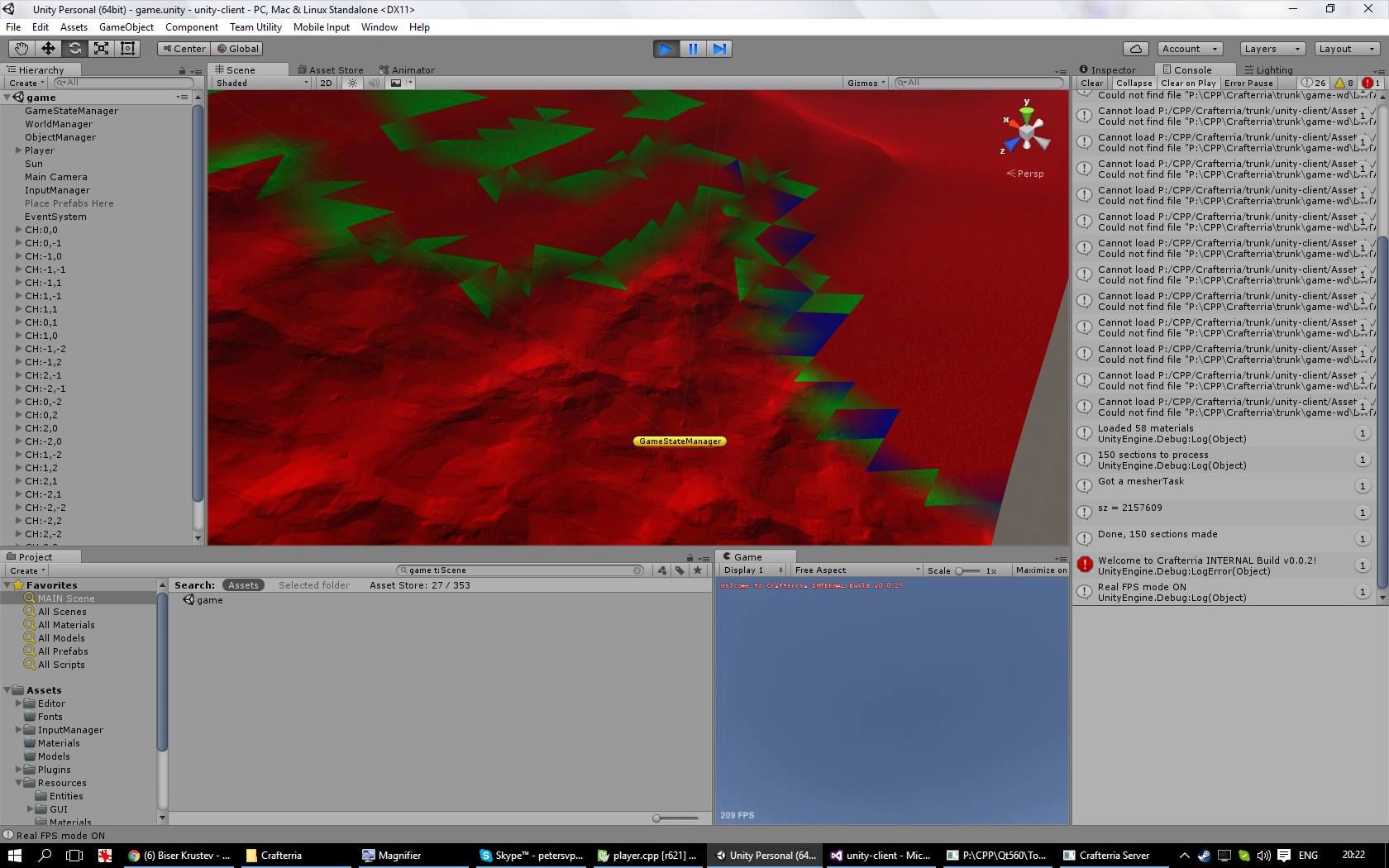Open the GameObject menu

(x=126, y=26)
